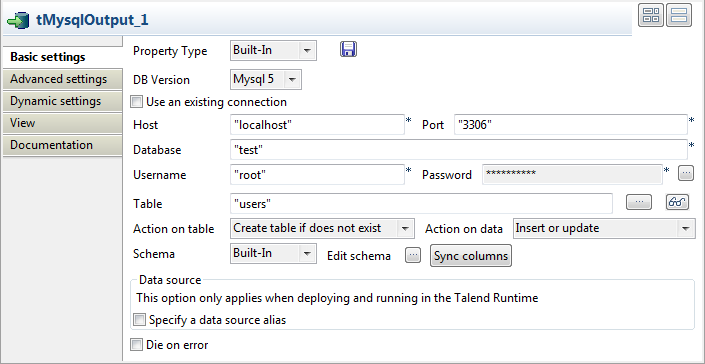The image size is (705, 364).
Task: Click the tMysqlOutput_1 component icon
Action: [x=18, y=21]
